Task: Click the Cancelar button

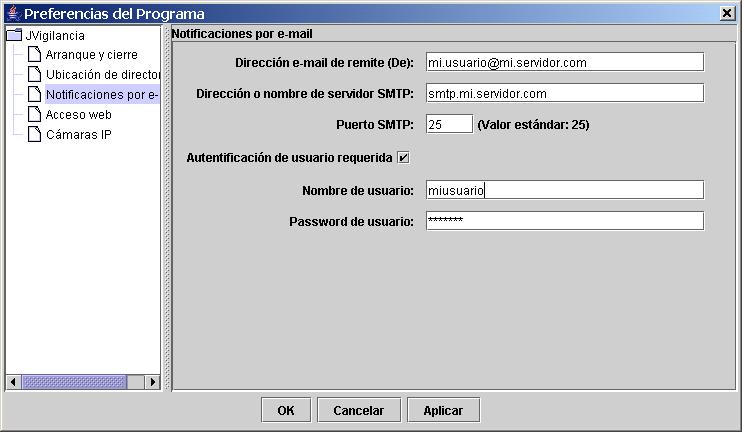Action: 359,410
